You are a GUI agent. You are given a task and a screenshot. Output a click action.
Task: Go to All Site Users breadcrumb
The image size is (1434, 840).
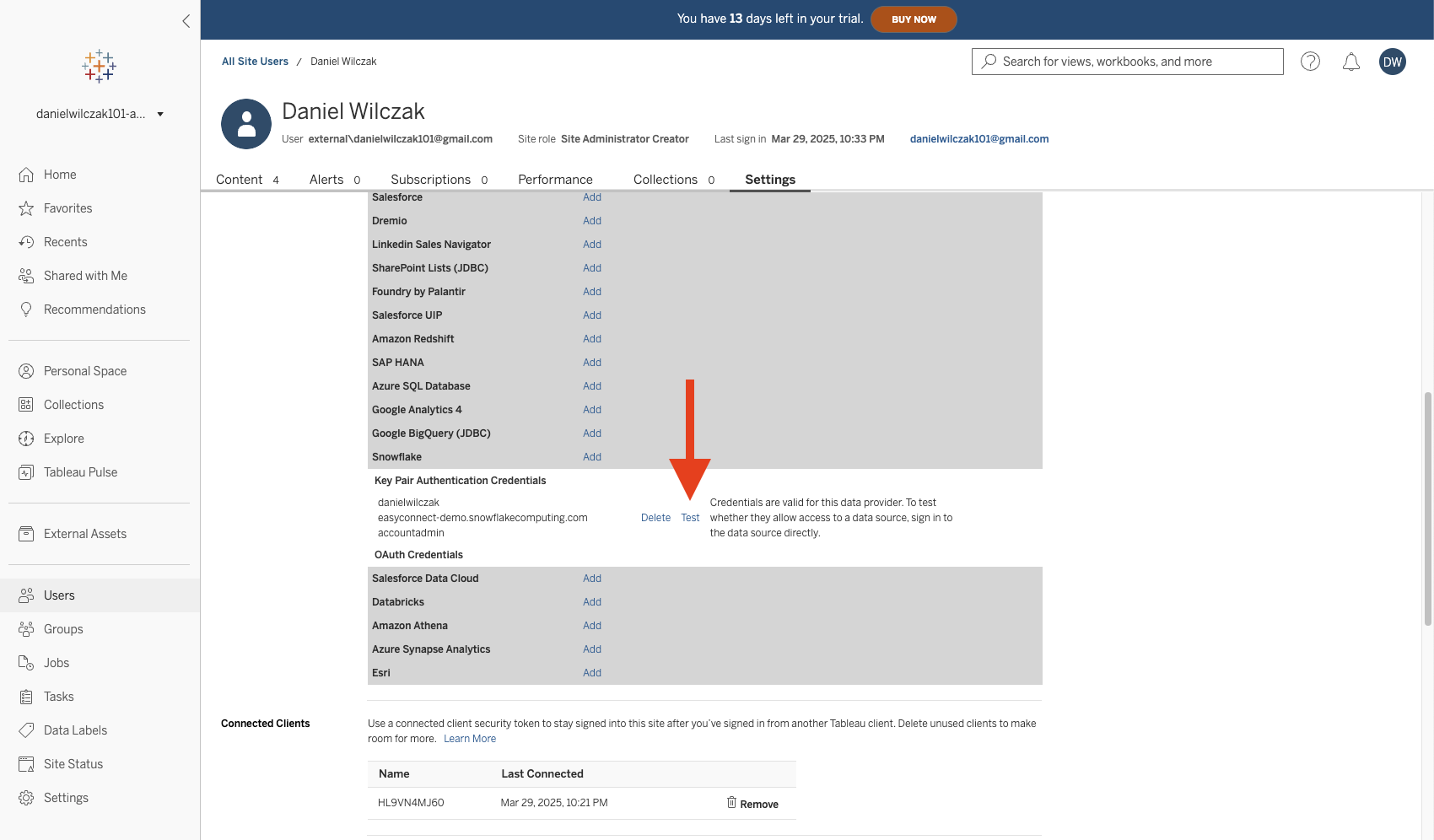click(255, 62)
